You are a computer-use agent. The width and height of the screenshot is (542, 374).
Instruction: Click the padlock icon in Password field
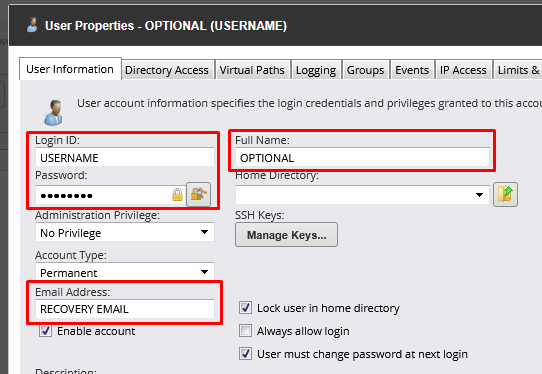[x=177, y=195]
